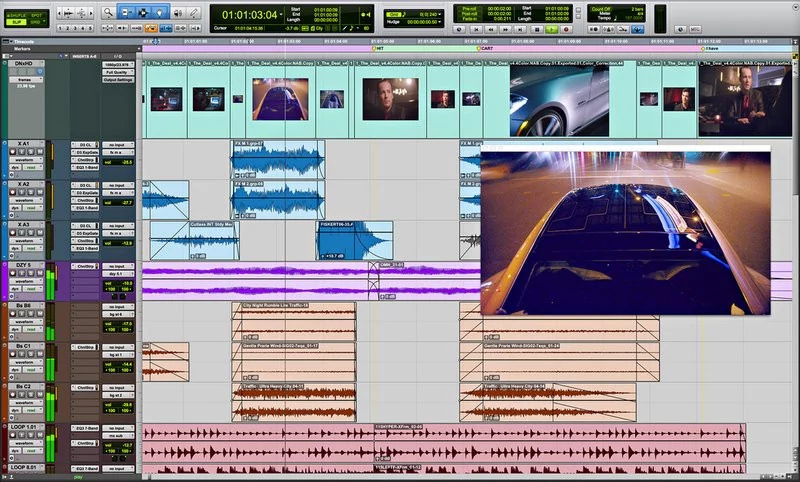800x482 pixels.
Task: Click the Rewind transport button
Action: click(491, 30)
